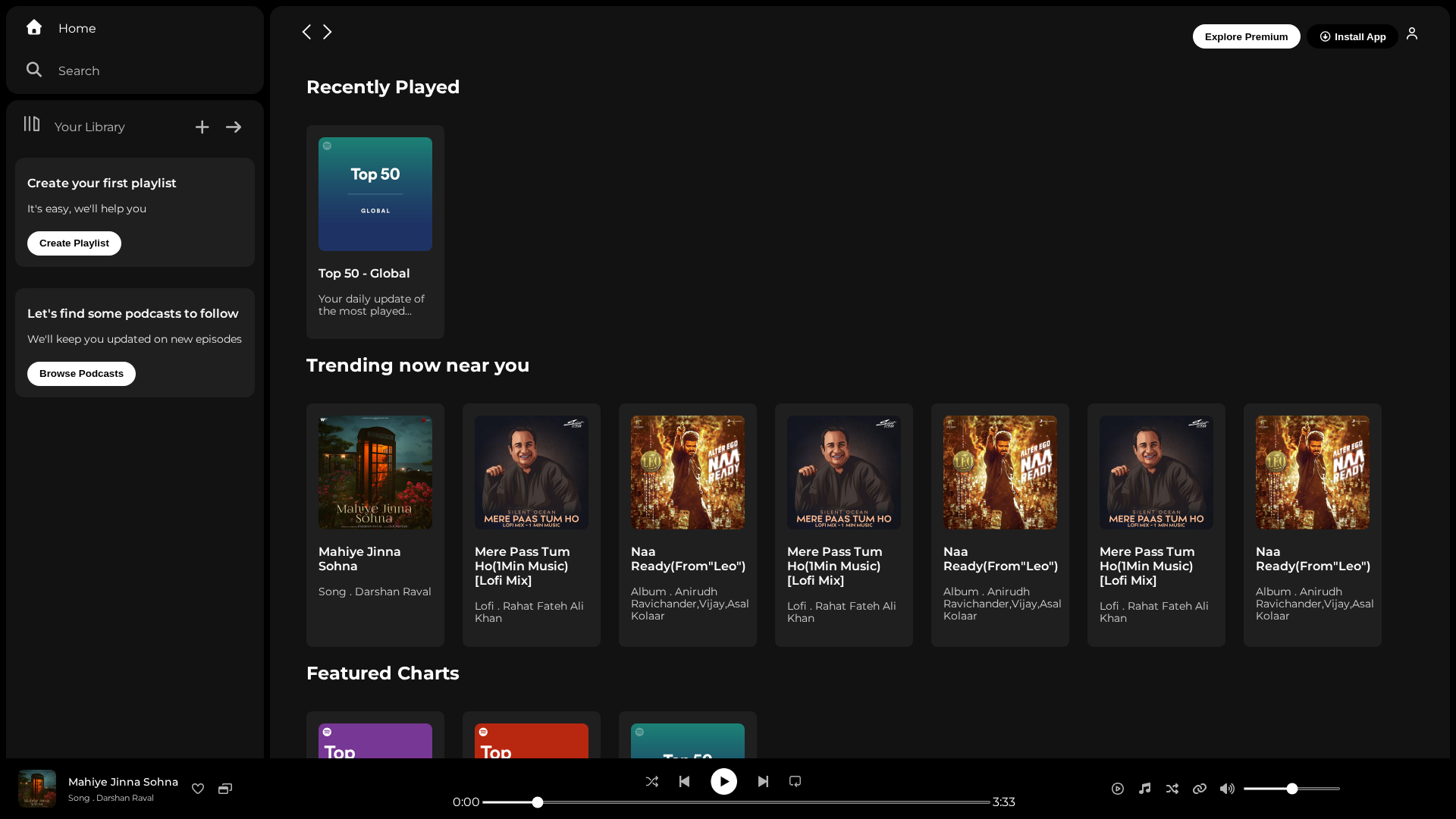This screenshot has width=1456, height=819.
Task: Click the Create Playlist button
Action: click(x=74, y=243)
